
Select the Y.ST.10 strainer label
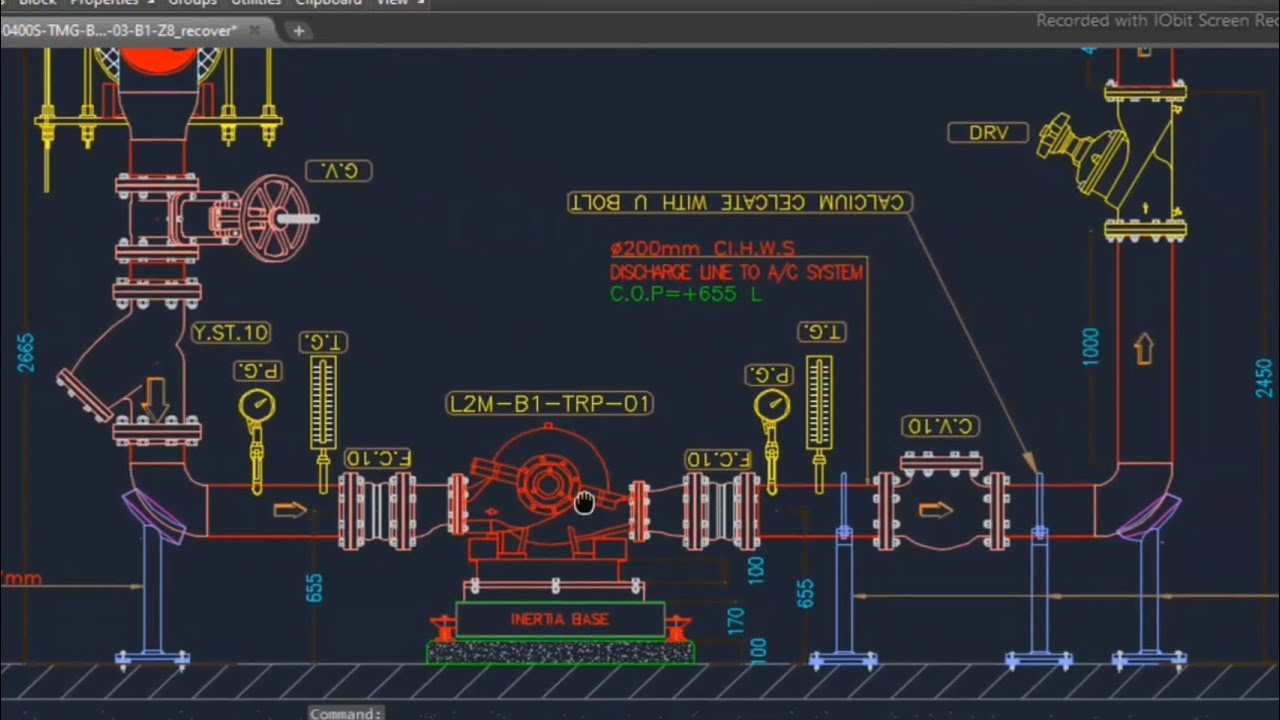click(231, 333)
